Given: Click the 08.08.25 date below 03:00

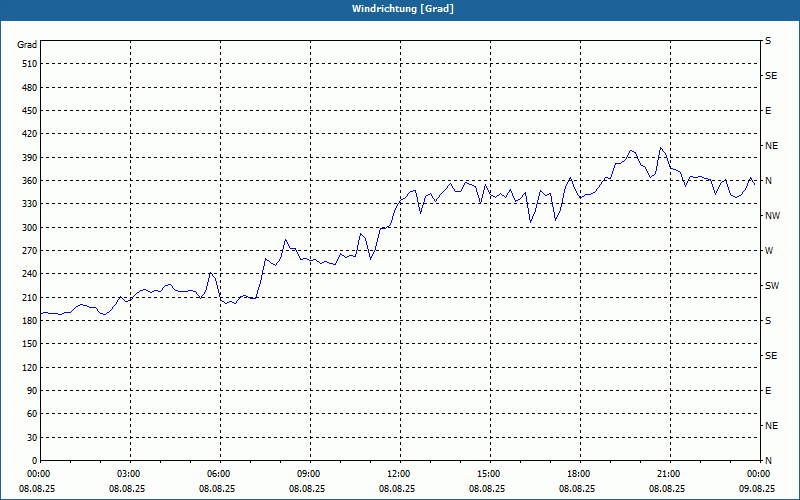Looking at the screenshot, I should 127,488.
